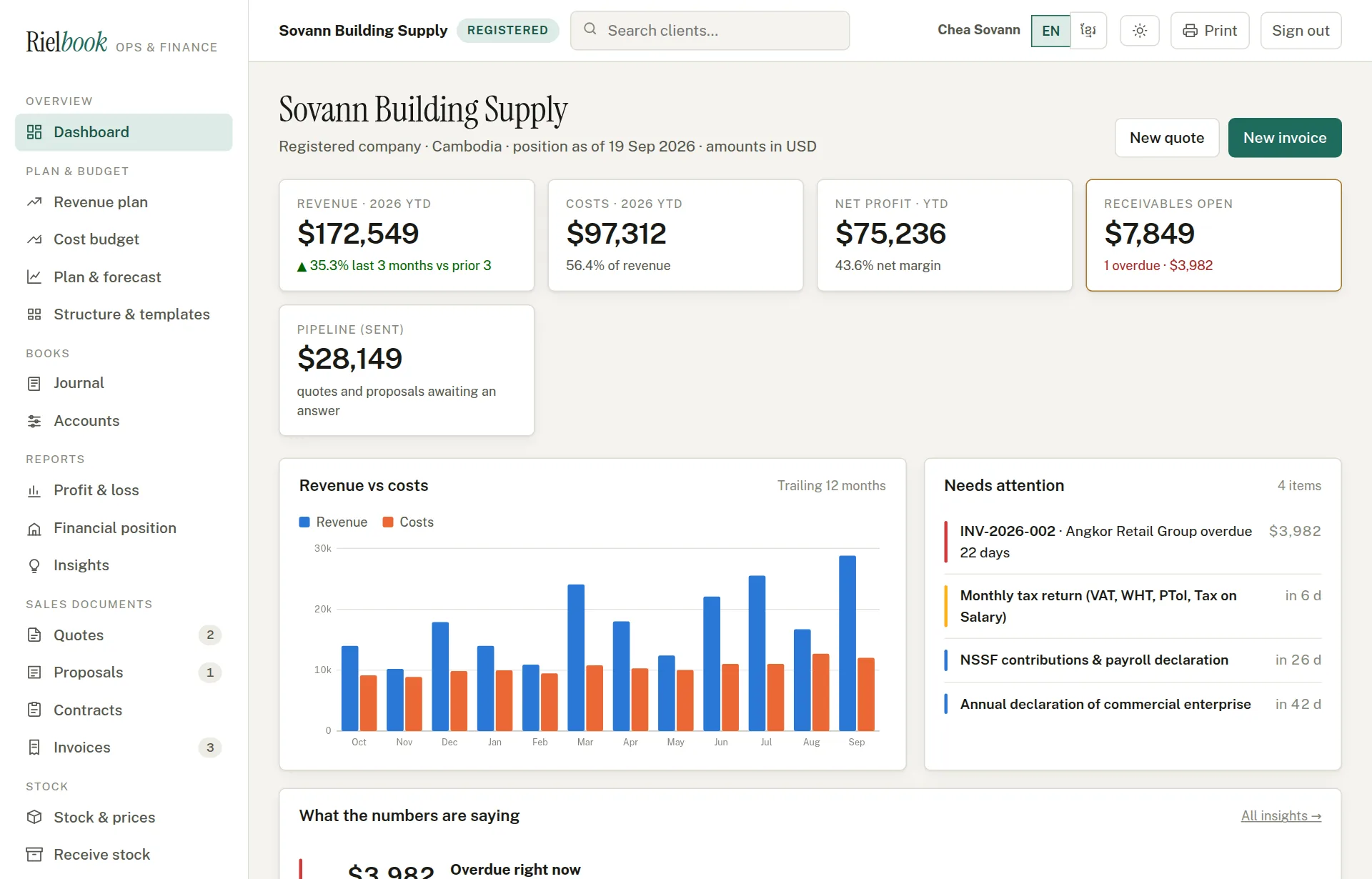The width and height of the screenshot is (1372, 879).
Task: Toggle the light/dark theme sun button
Action: (x=1140, y=31)
